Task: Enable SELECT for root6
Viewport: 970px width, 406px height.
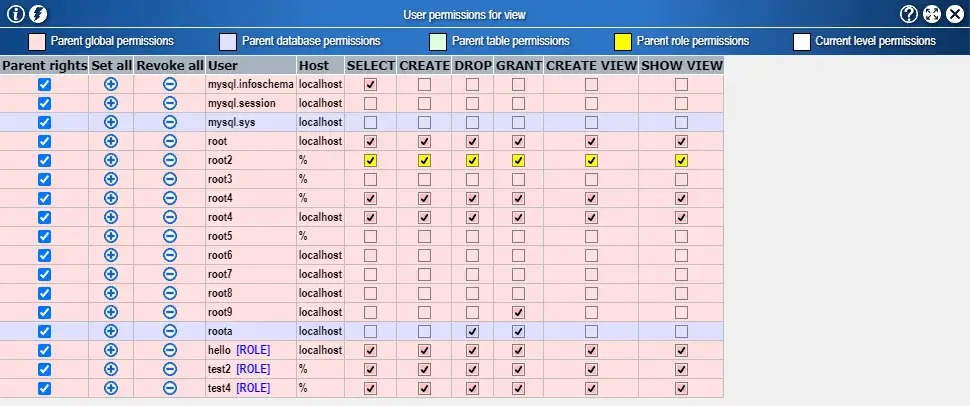Action: [x=371, y=256]
